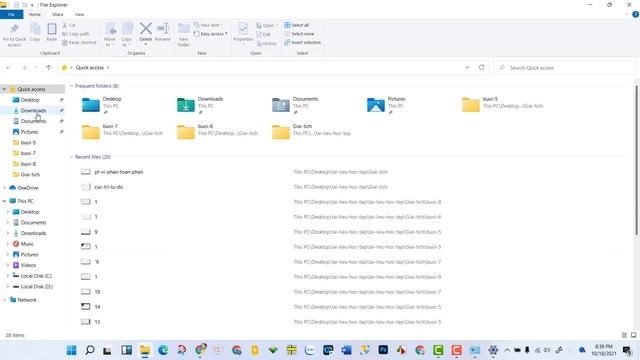
Task: Click the Windows Start button on taskbar
Action: 71,350
